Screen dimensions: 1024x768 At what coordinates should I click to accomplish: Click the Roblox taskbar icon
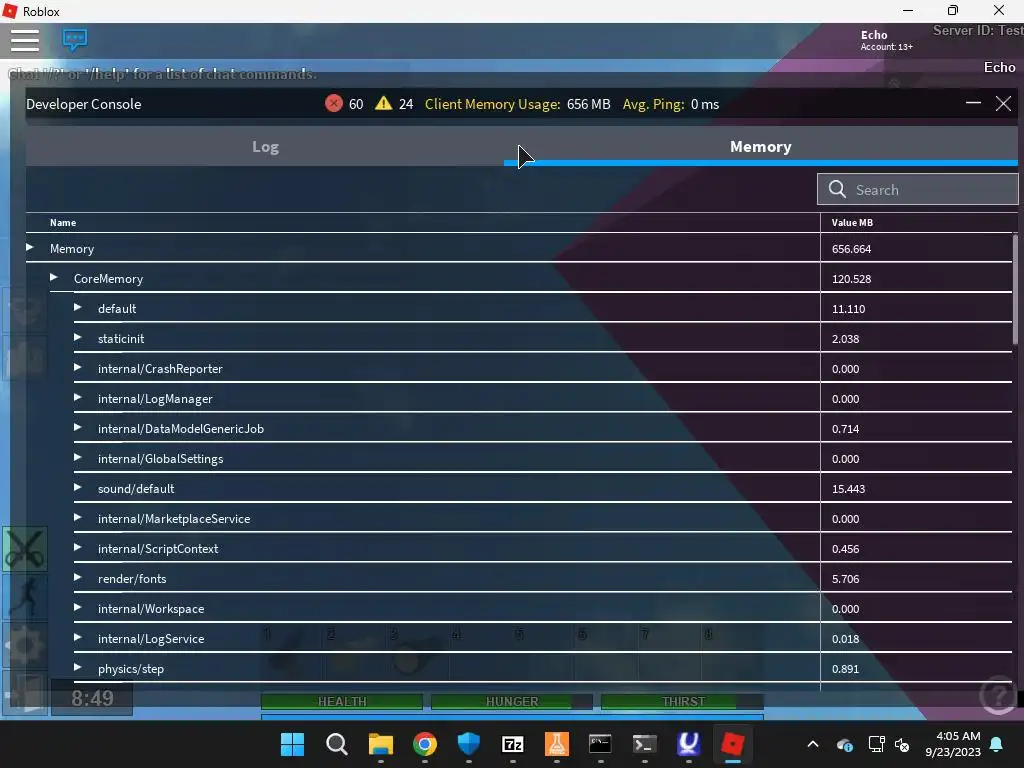[732, 744]
